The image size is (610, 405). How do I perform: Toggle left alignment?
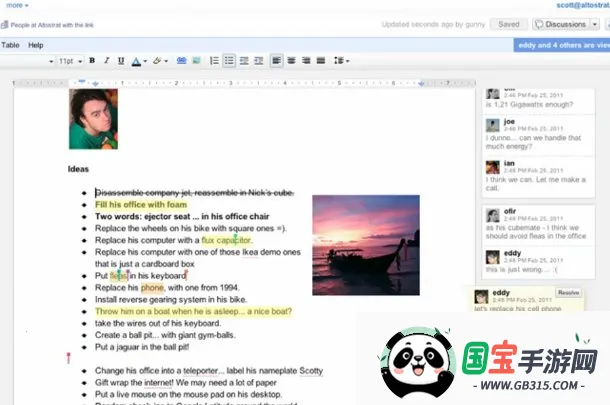(x=276, y=61)
